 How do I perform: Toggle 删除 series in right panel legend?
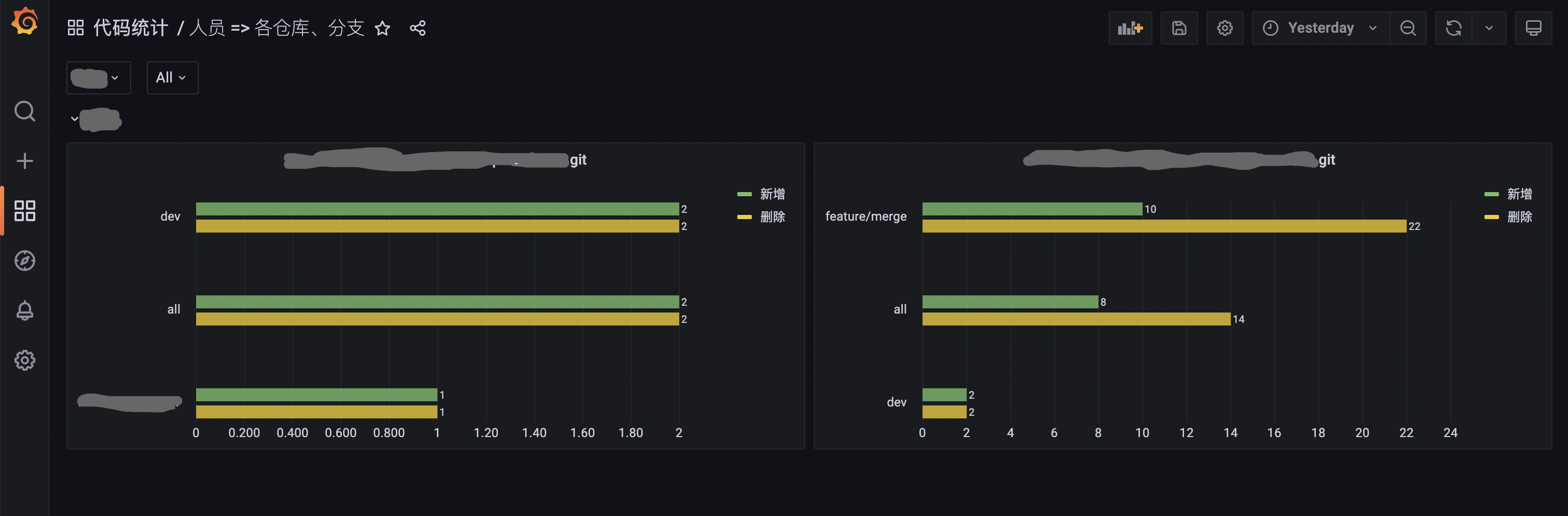pyautogui.click(x=1519, y=216)
